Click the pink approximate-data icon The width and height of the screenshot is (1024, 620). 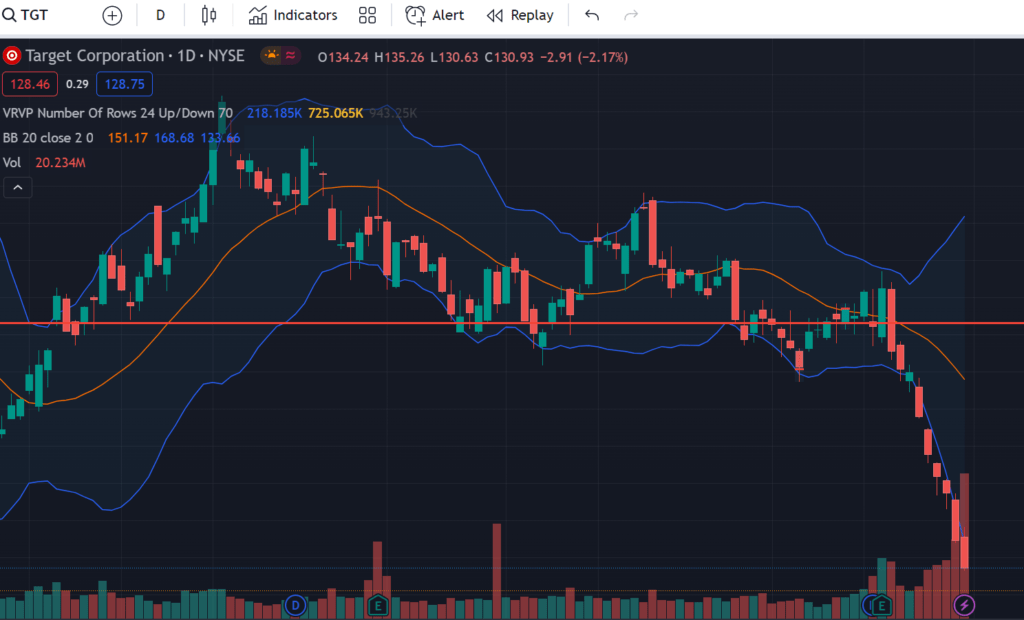pyautogui.click(x=291, y=56)
